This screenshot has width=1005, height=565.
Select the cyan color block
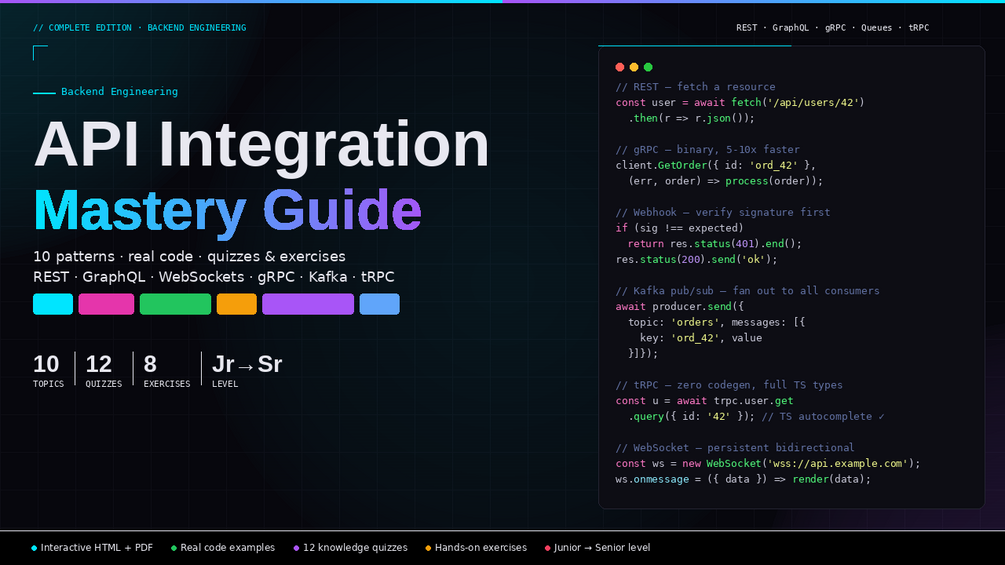point(53,304)
